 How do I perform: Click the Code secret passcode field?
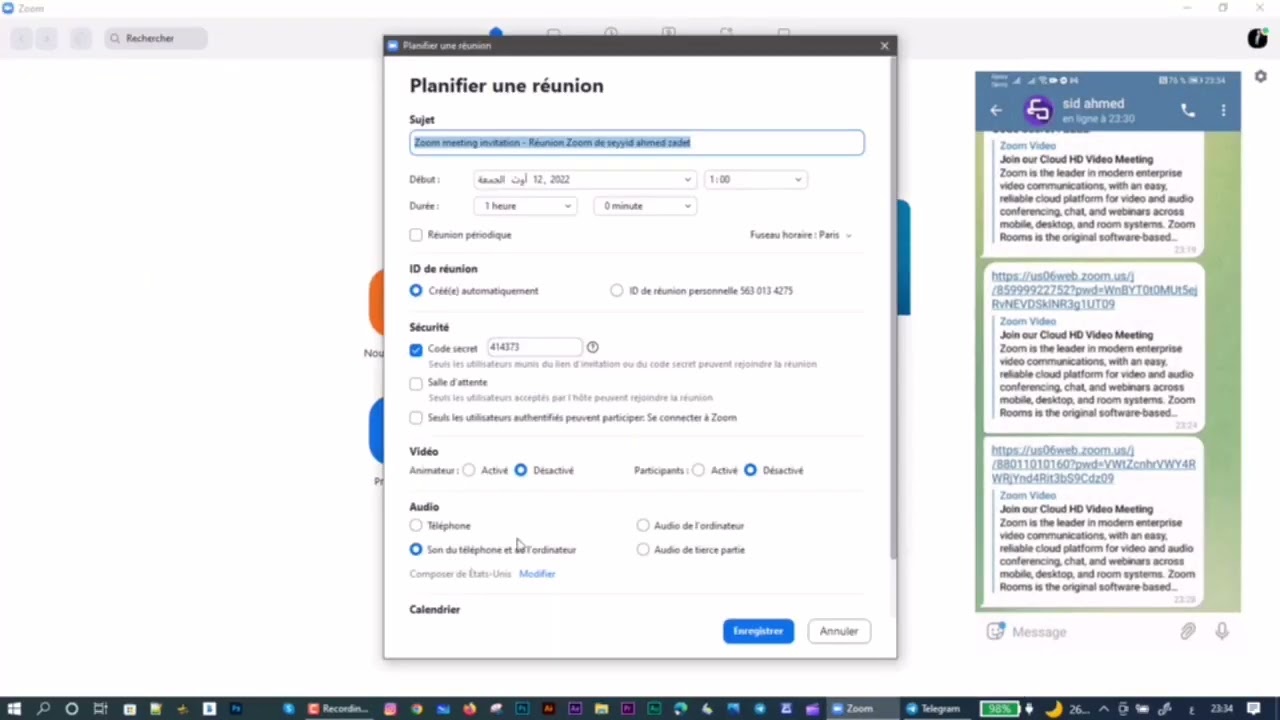pyautogui.click(x=534, y=347)
